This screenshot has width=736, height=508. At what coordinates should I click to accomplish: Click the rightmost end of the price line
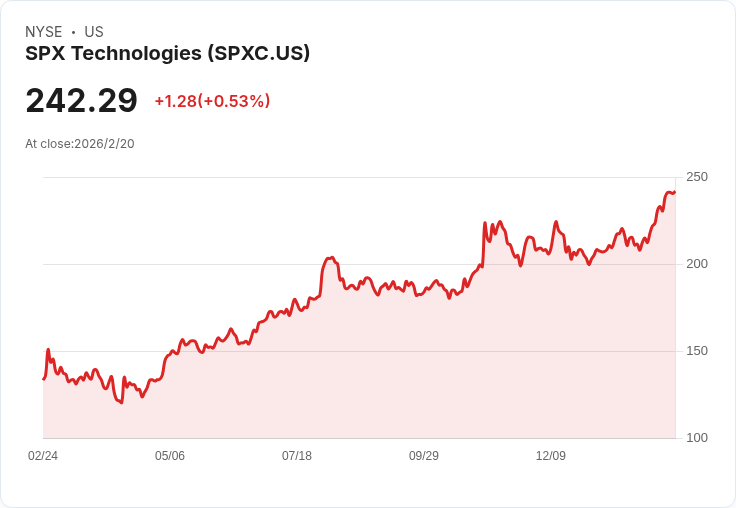click(x=675, y=192)
